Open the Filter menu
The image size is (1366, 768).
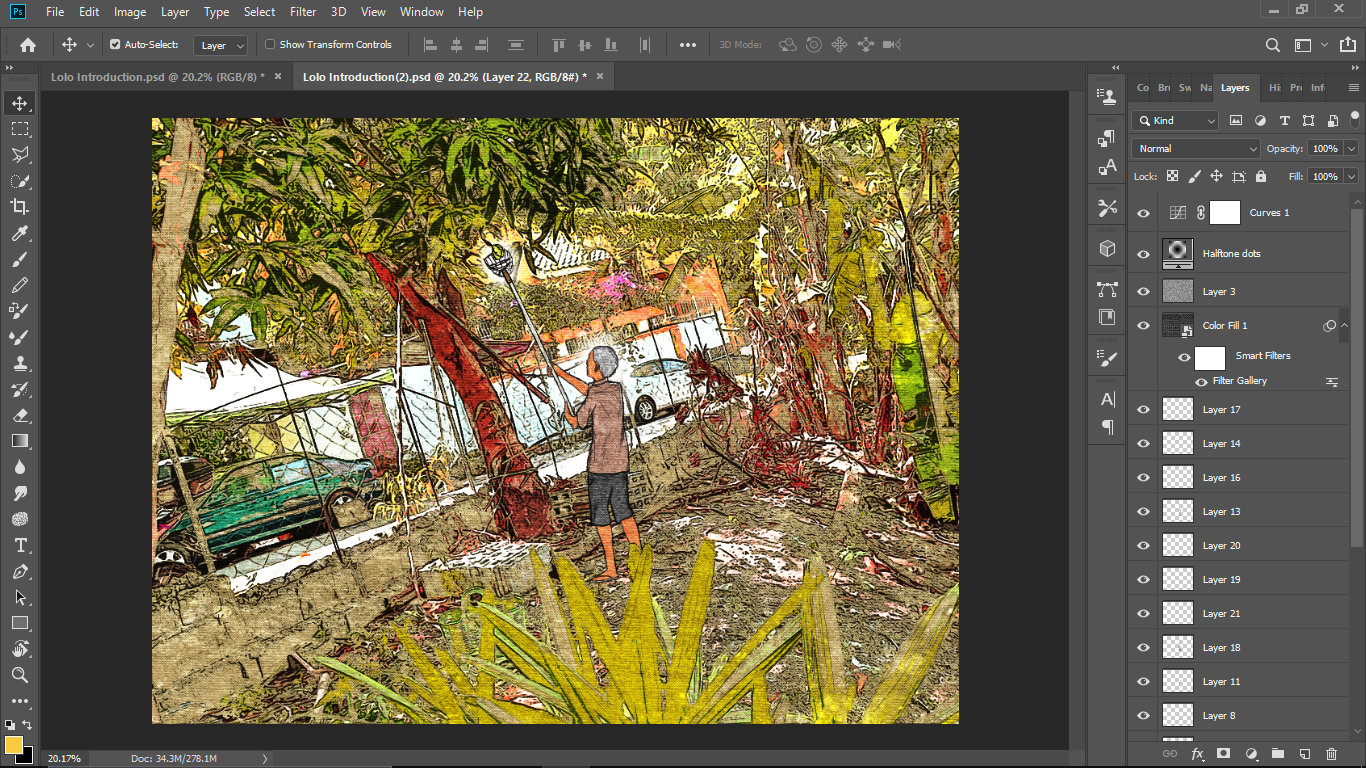click(303, 12)
